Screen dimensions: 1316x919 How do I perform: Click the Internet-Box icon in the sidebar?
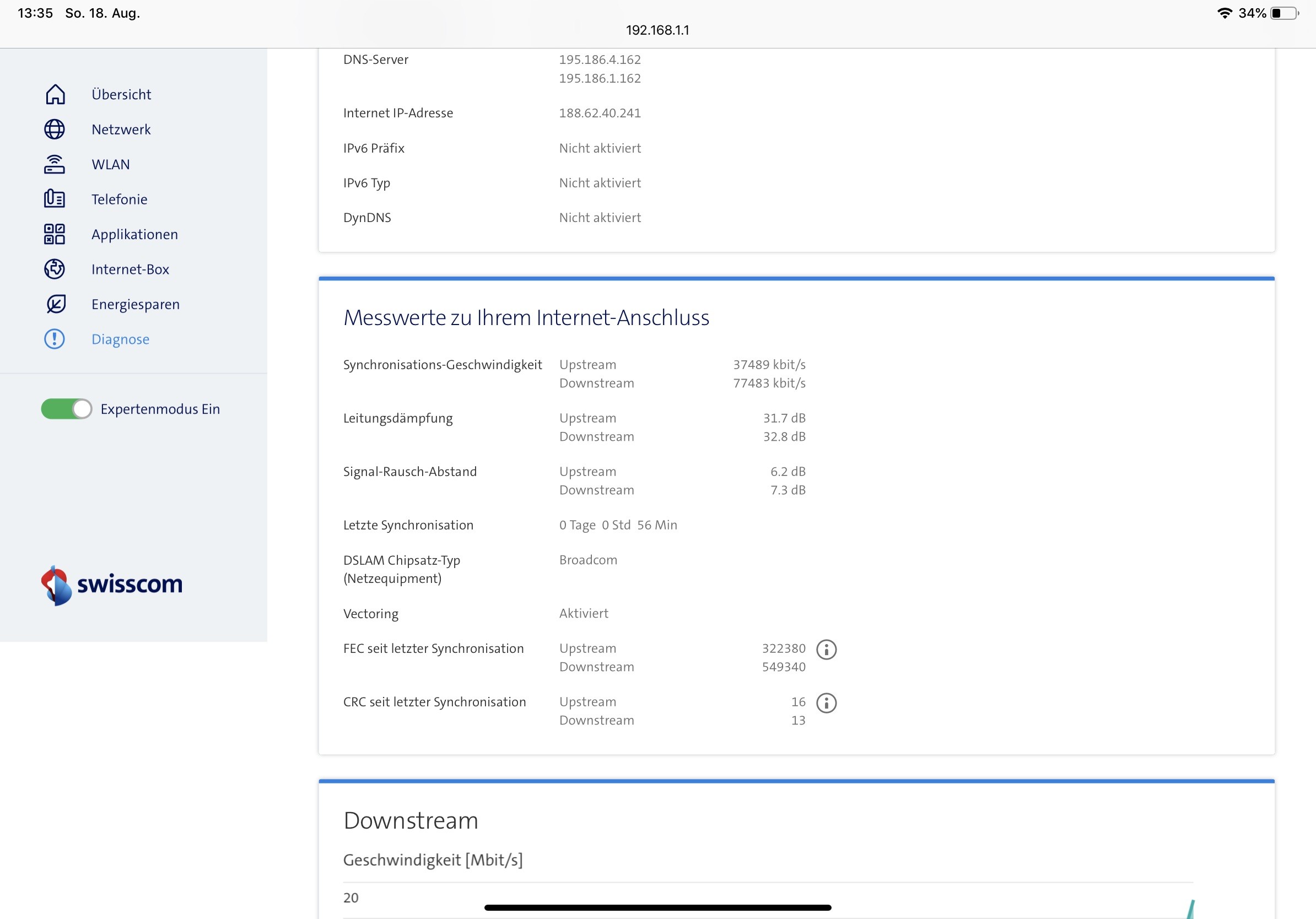(x=55, y=269)
